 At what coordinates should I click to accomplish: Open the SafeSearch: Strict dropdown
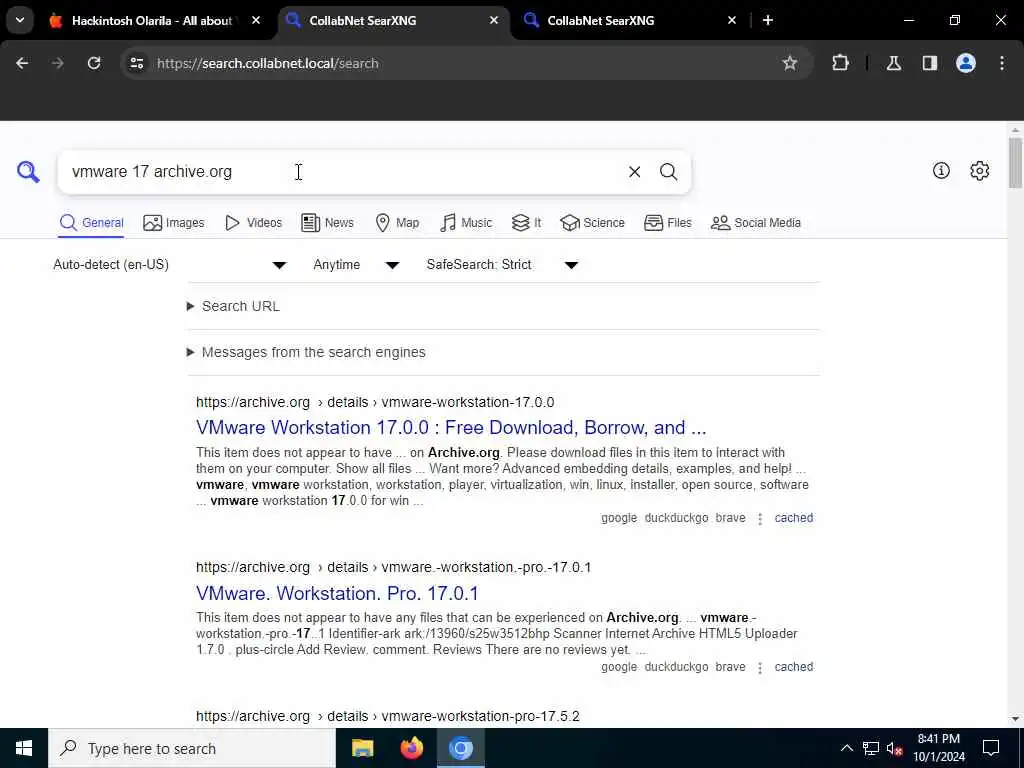tap(502, 264)
